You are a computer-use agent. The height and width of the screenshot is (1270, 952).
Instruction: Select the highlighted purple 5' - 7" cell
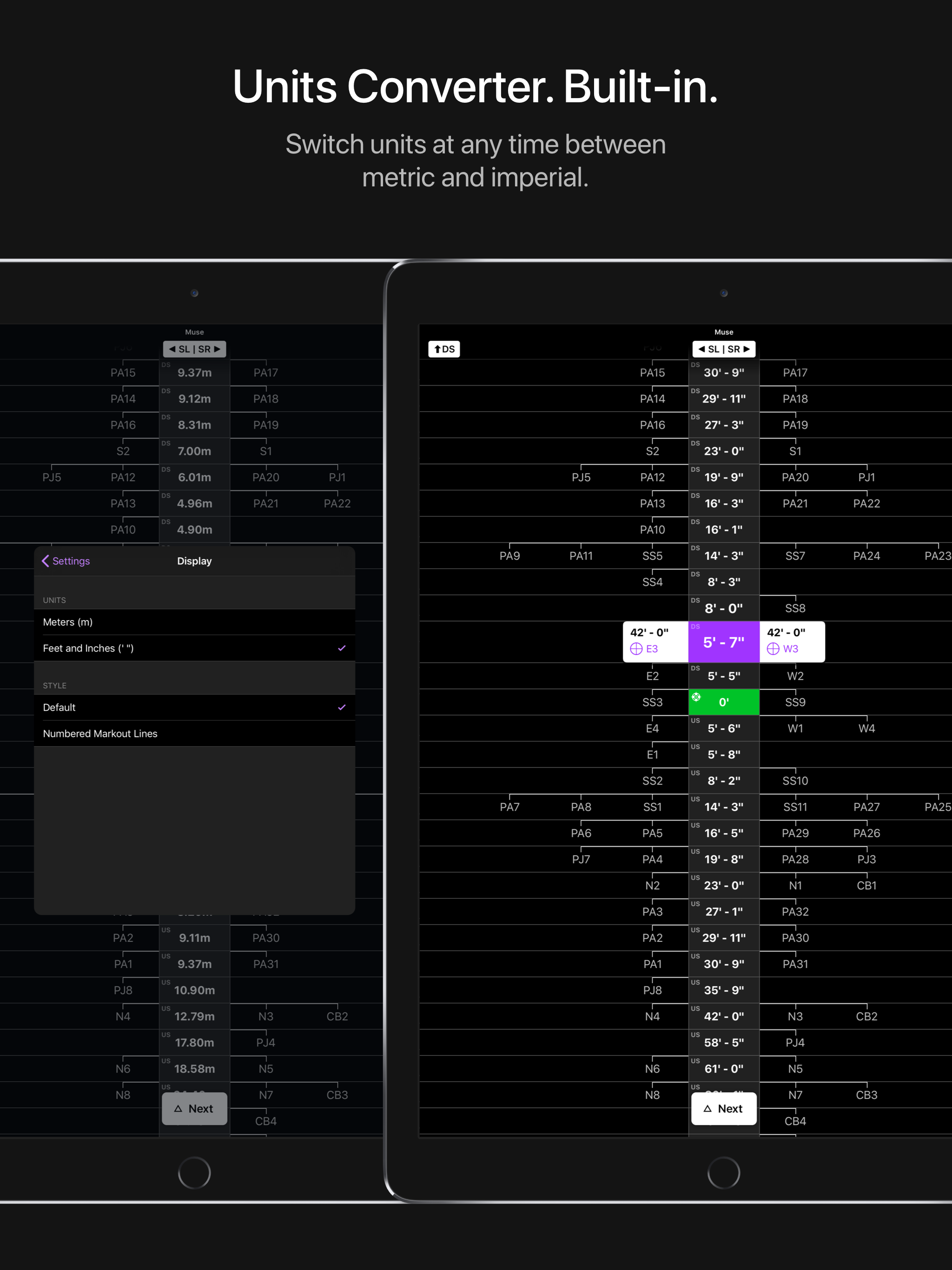point(723,642)
